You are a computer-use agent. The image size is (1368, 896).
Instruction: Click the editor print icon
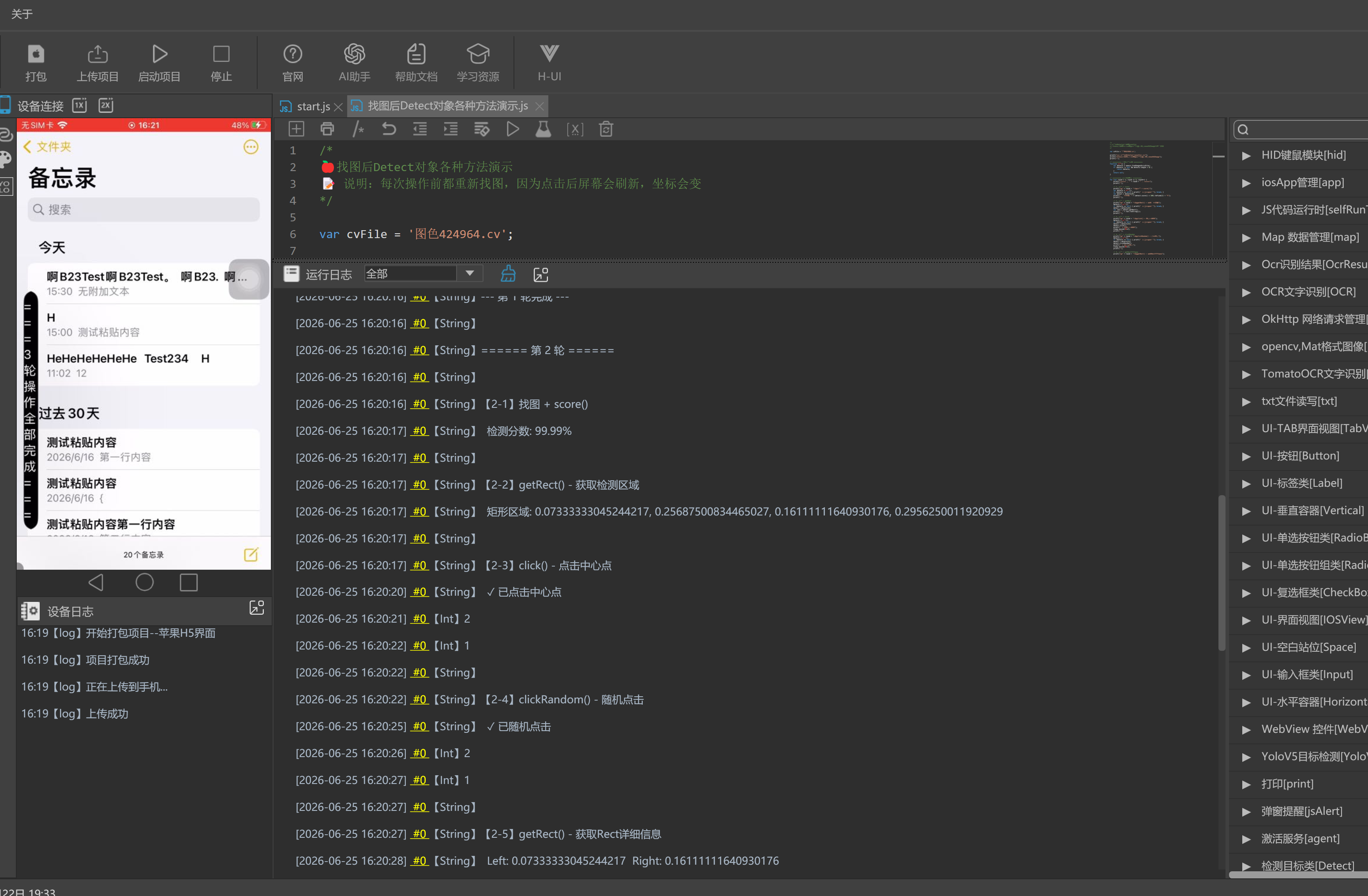click(327, 129)
